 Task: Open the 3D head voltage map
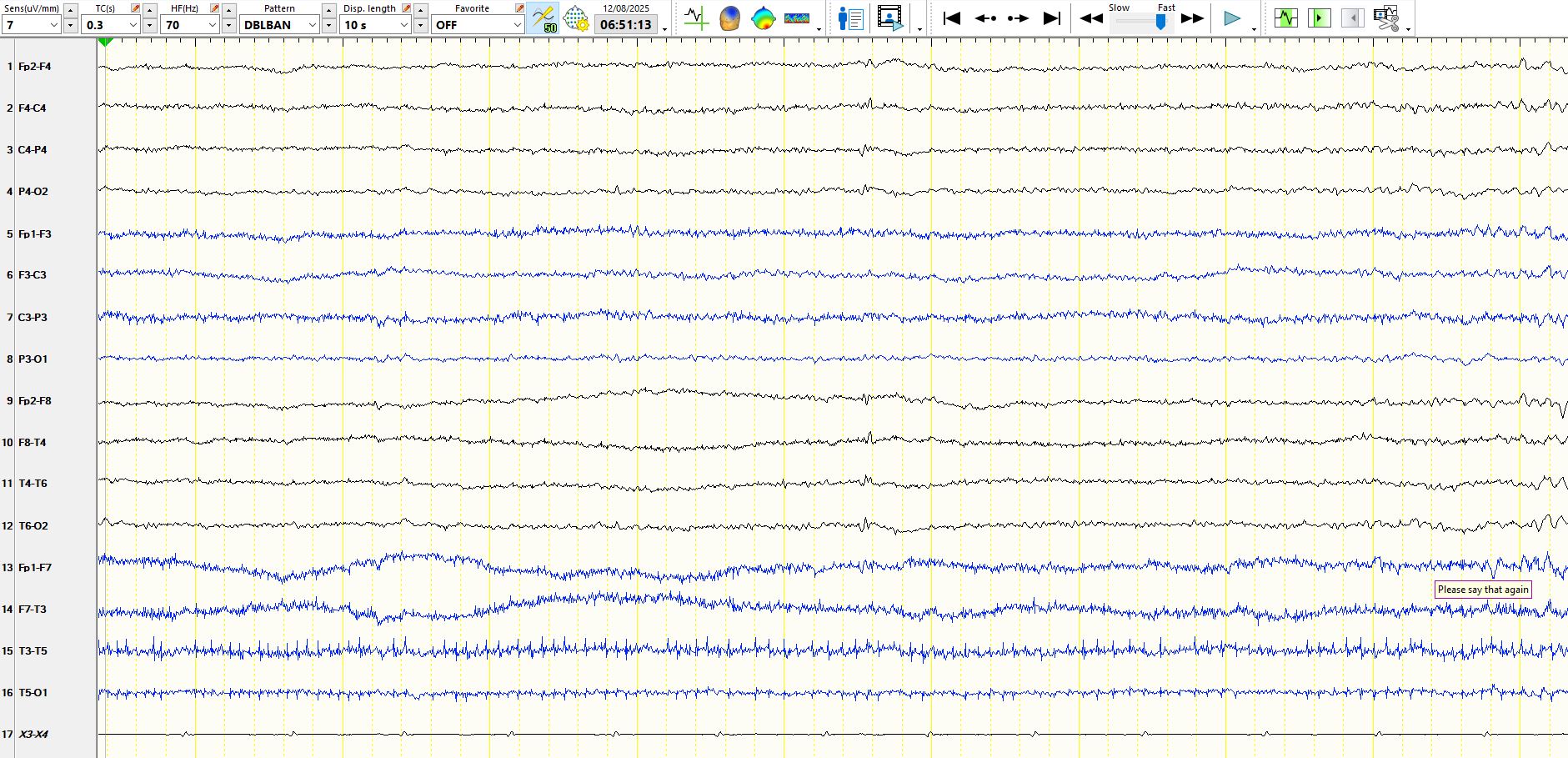729,18
